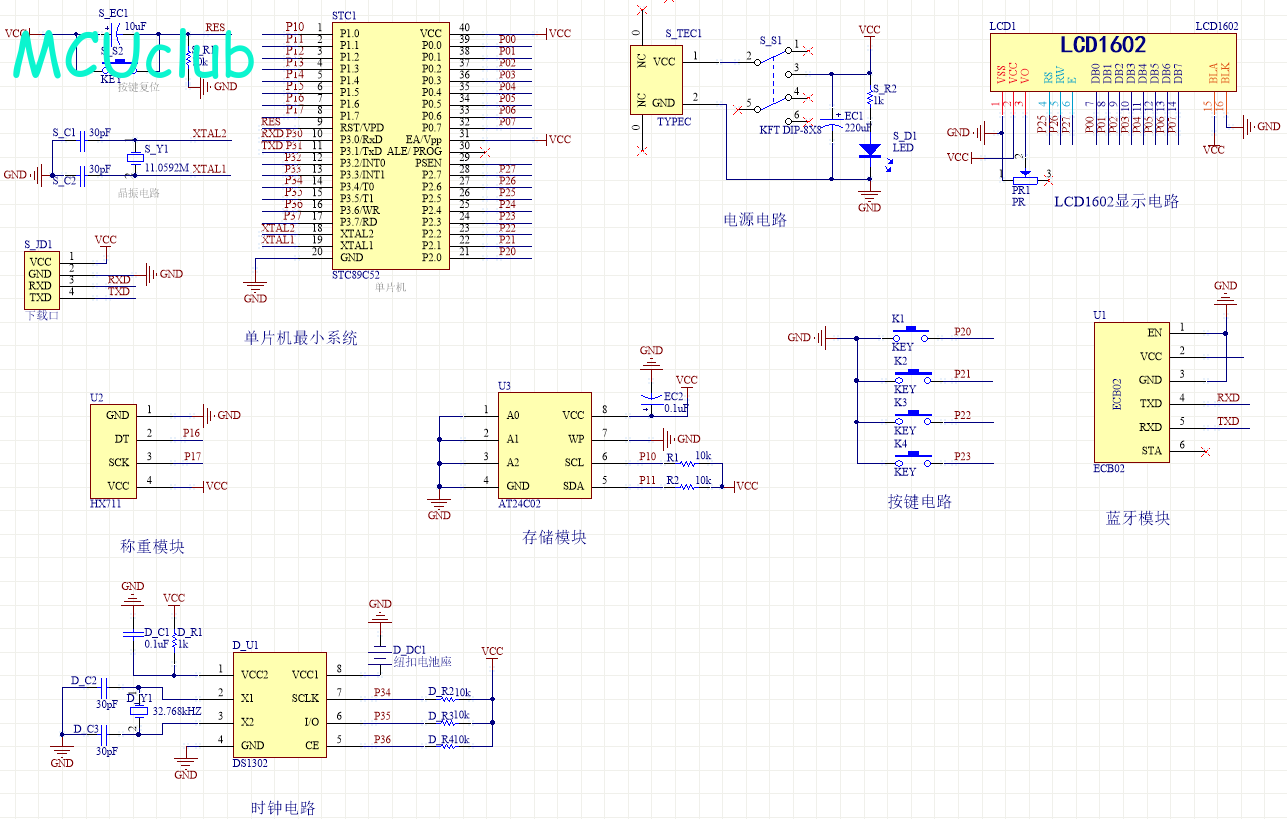
Task: Click the 单片机最小系统 title text
Action: tap(300, 339)
